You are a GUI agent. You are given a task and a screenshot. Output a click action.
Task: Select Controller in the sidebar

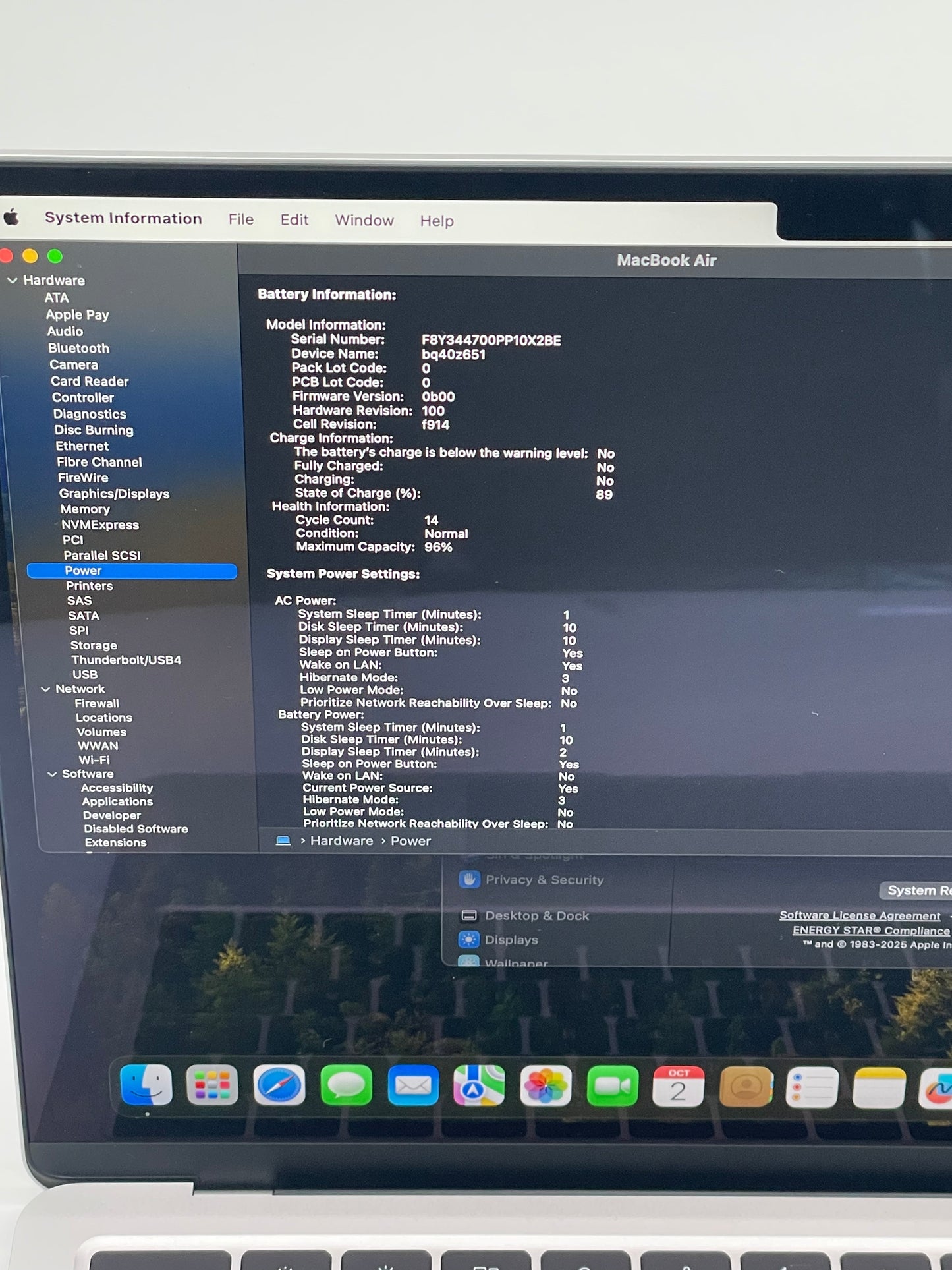tap(83, 397)
